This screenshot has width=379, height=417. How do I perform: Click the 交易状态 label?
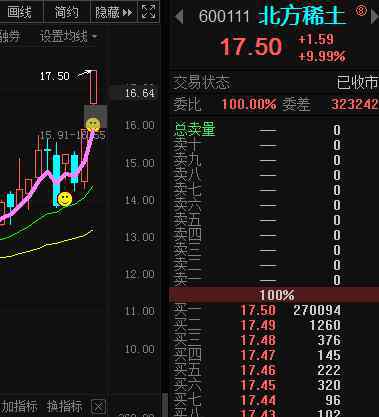(201, 82)
